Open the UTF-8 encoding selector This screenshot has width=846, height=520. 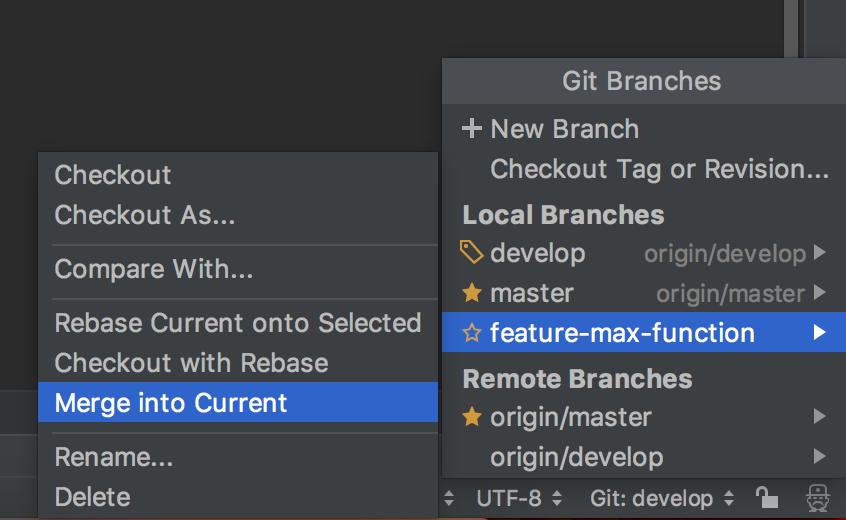coord(519,498)
